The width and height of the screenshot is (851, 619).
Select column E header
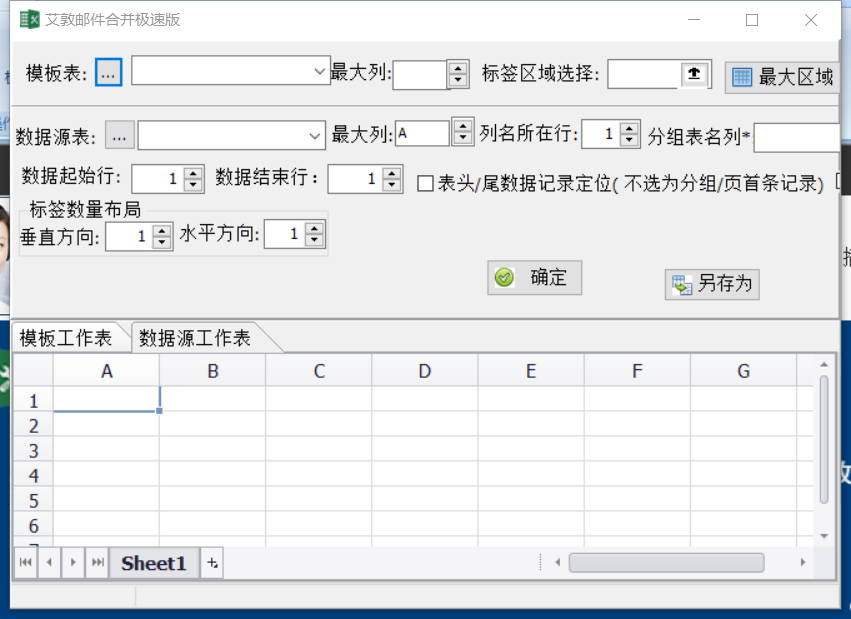(x=531, y=371)
